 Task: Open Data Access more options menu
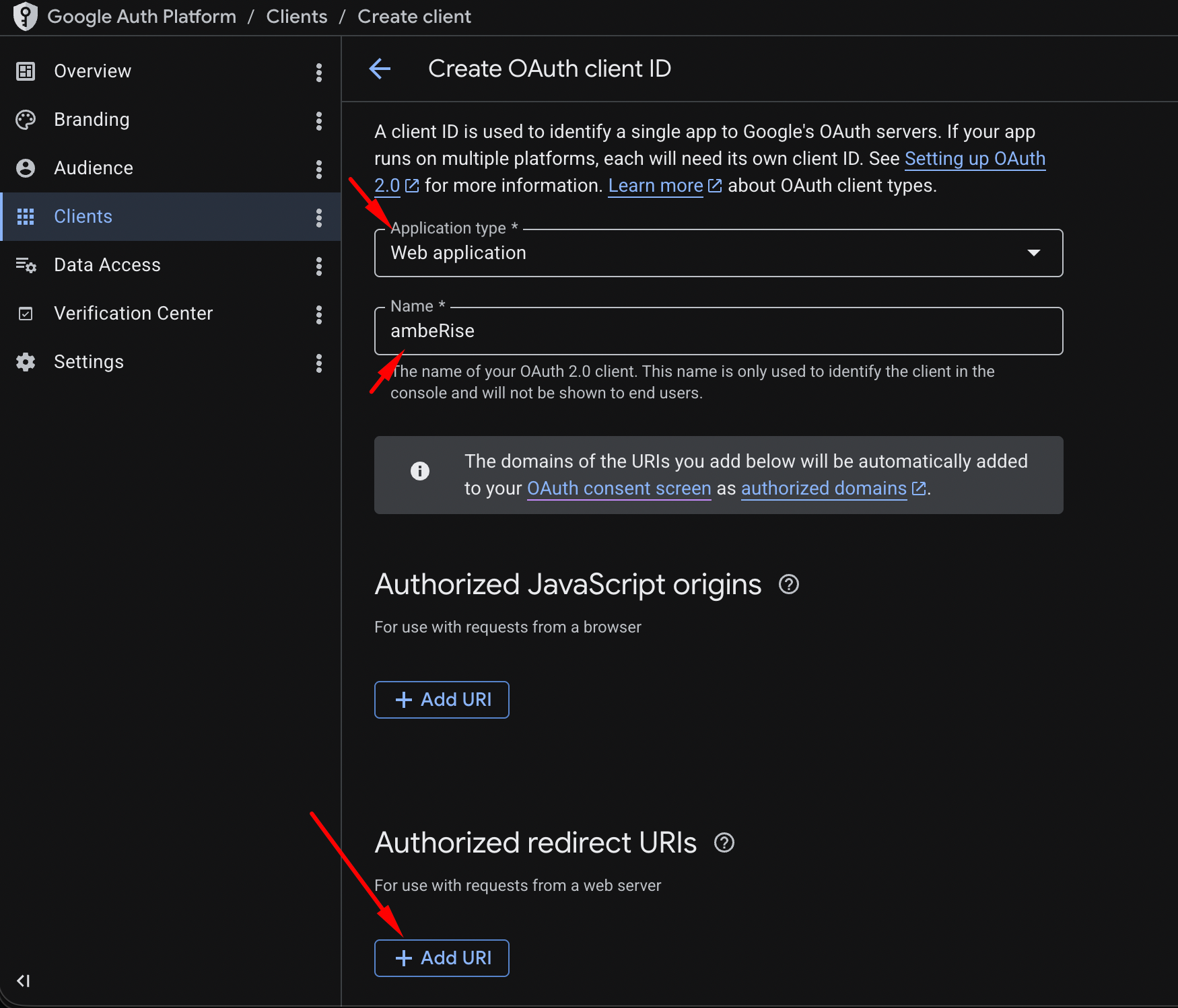coord(319,266)
